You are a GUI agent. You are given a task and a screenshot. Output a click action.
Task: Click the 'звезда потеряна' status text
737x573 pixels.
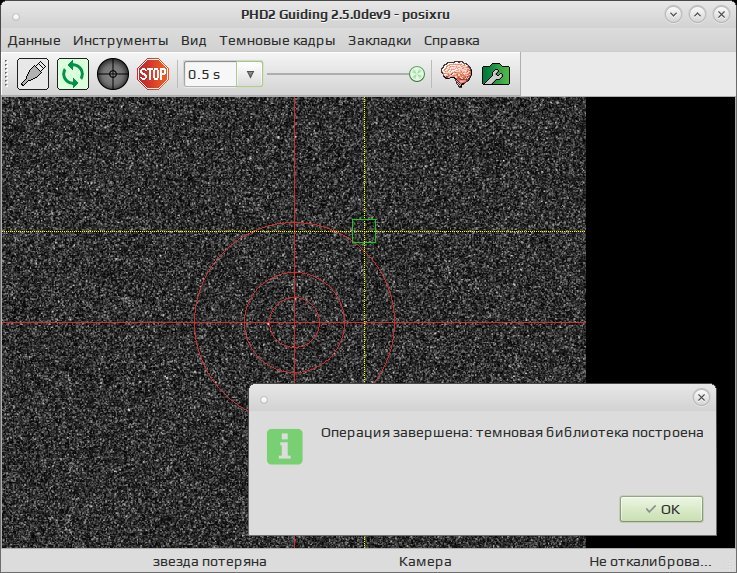[x=210, y=561]
